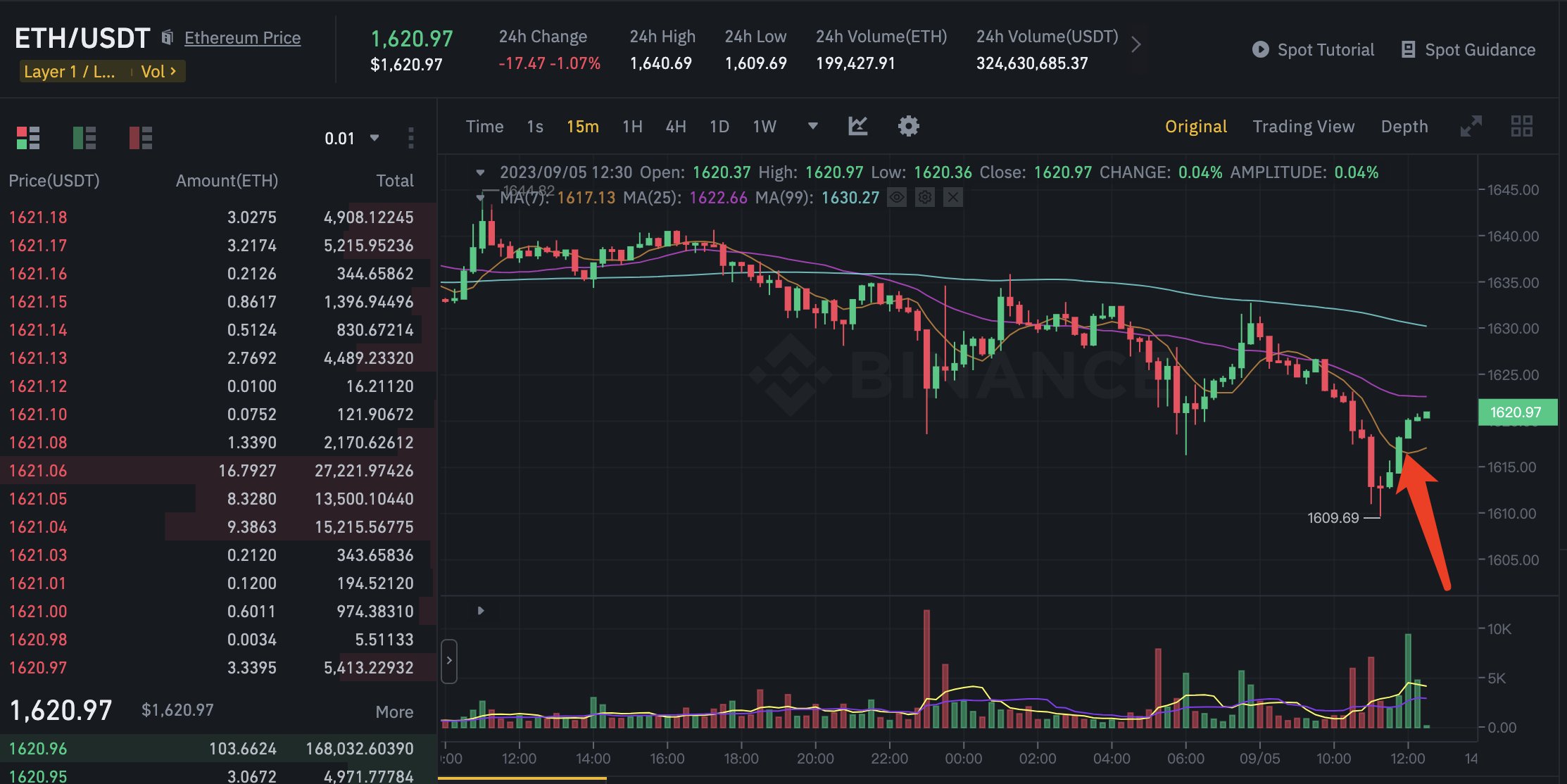
Task: Expand the volume panel legend arrow
Action: pyautogui.click(x=481, y=611)
